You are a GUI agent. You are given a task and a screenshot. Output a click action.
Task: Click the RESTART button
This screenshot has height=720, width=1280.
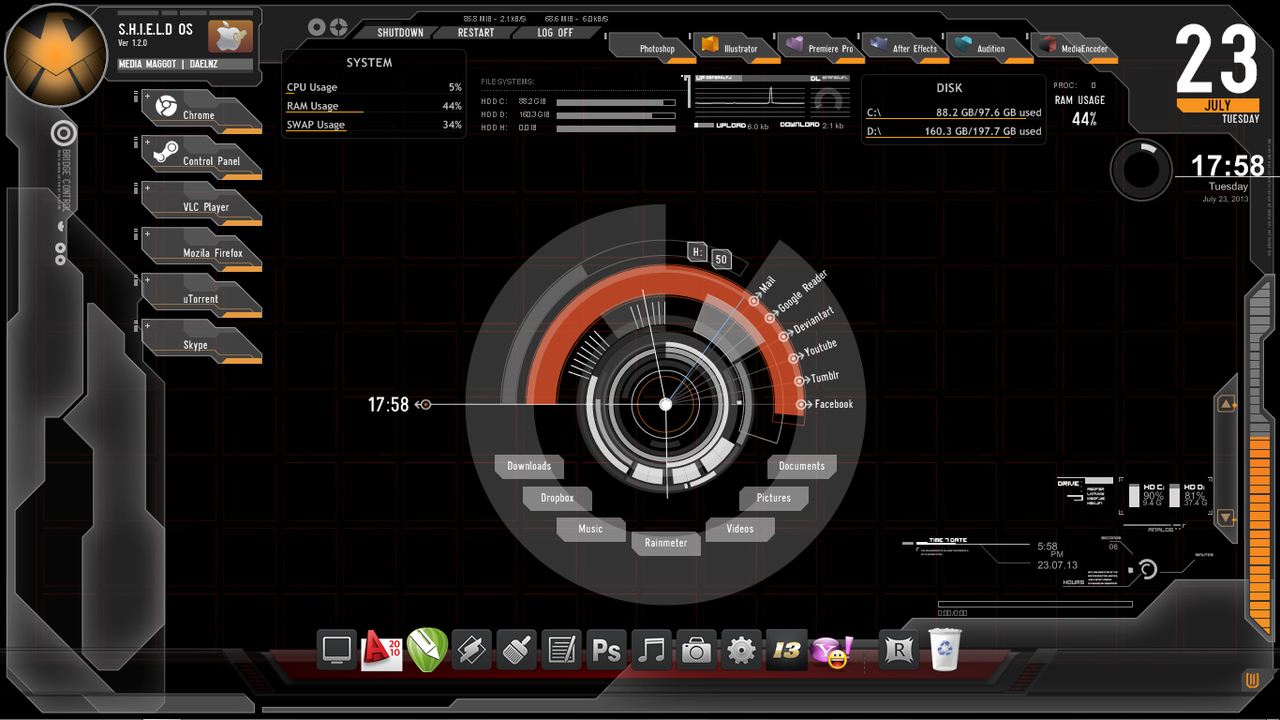476,32
